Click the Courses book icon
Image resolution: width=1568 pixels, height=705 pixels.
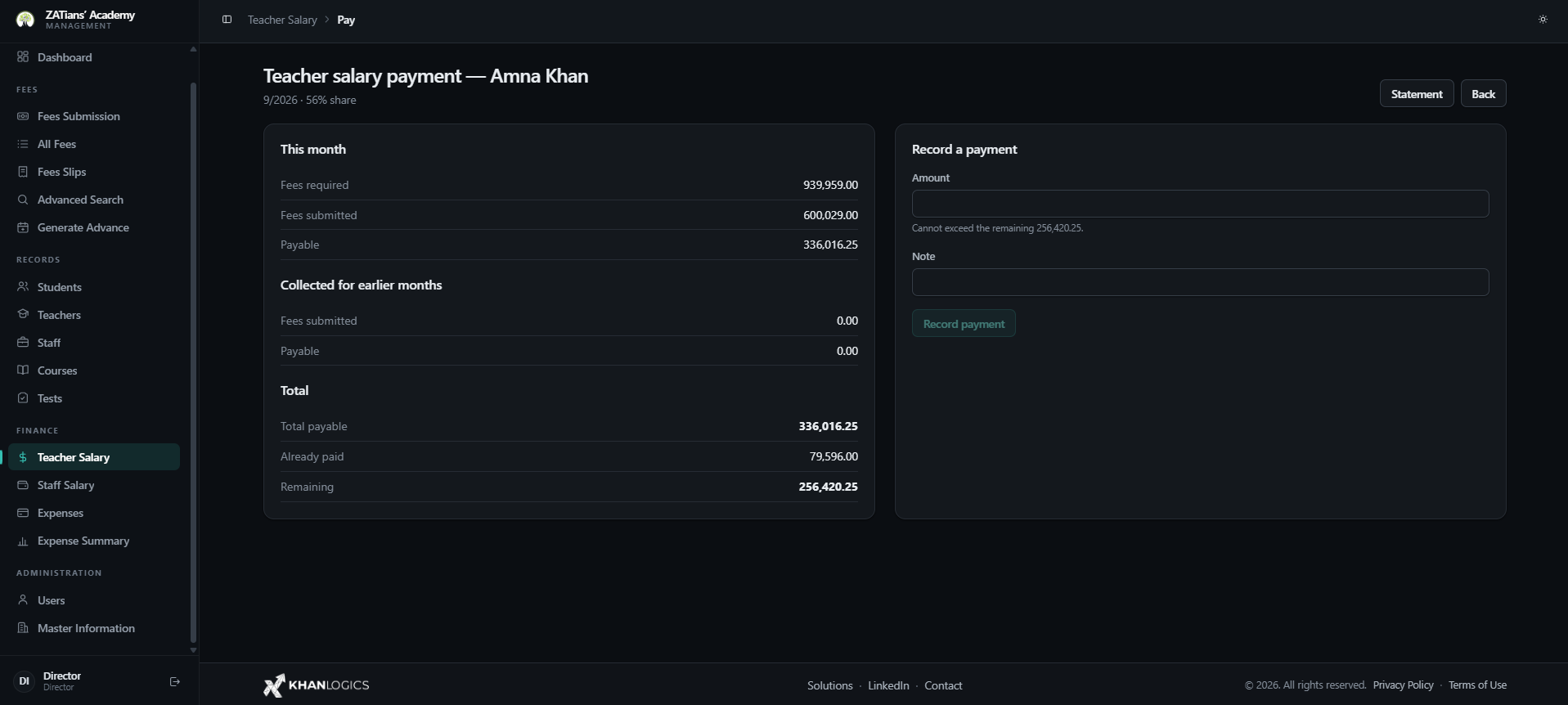tap(23, 370)
